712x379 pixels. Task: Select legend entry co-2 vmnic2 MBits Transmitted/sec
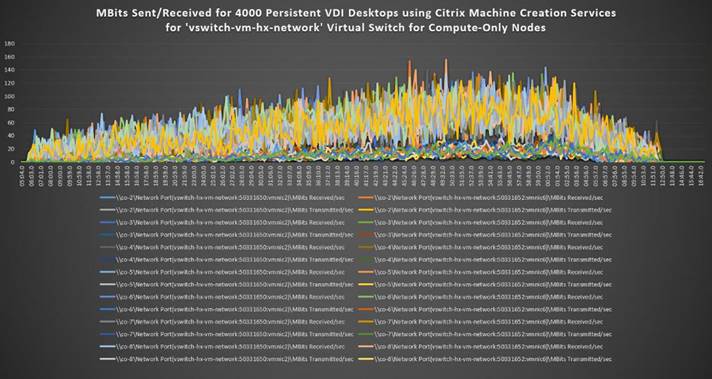pyautogui.click(x=226, y=210)
